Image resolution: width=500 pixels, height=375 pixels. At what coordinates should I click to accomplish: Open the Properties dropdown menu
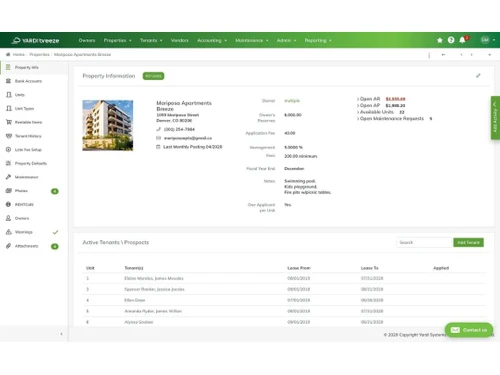117,40
